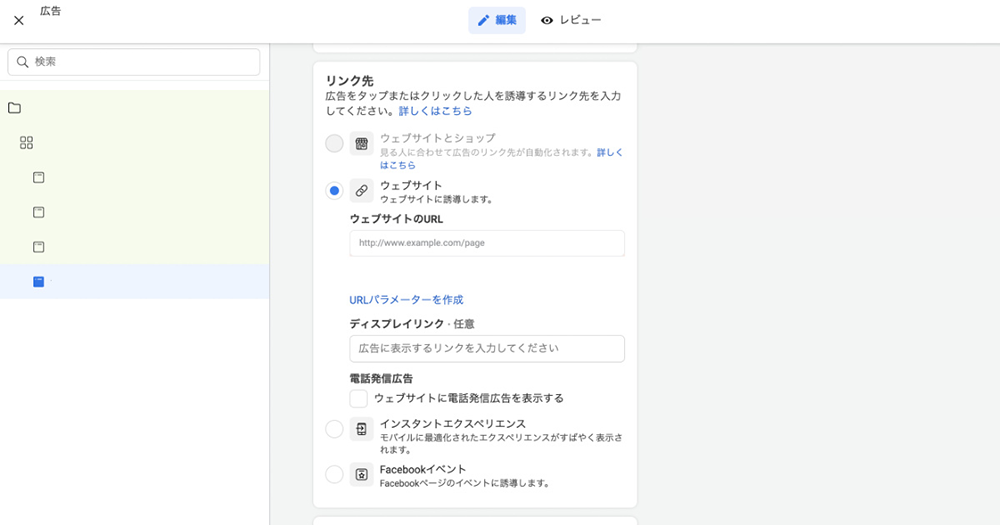Click the chain link icon beside ウェブサイト
The width and height of the screenshot is (1000, 525).
[362, 191]
